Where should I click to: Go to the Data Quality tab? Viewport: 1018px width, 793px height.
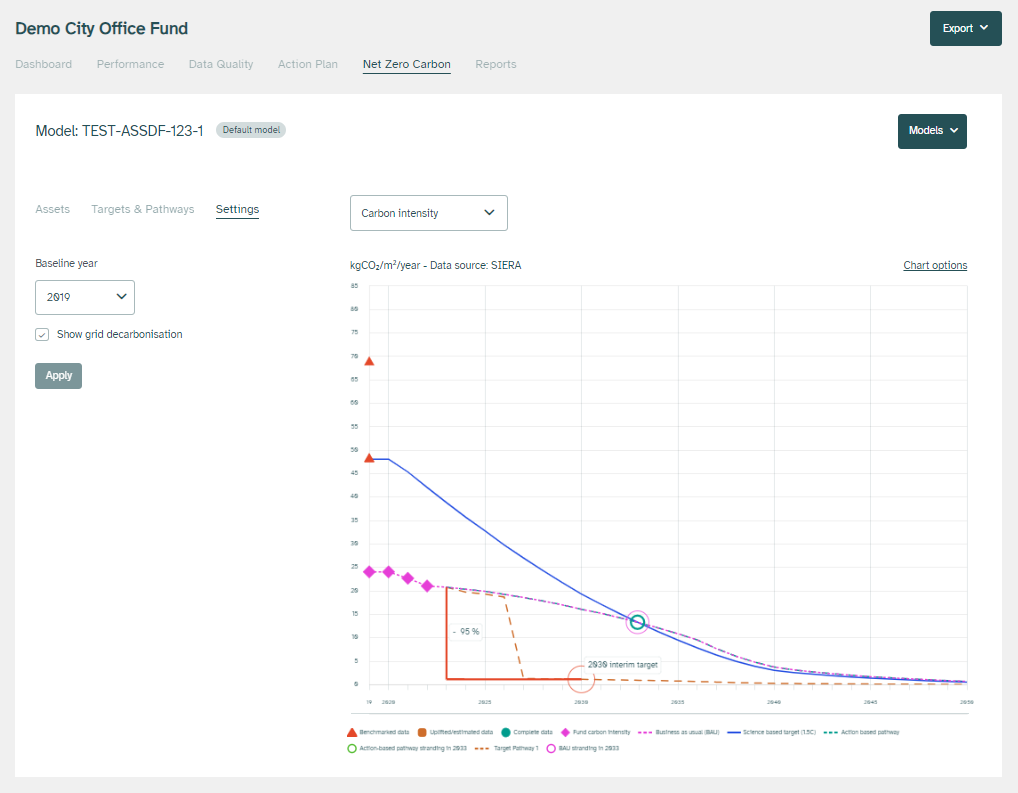click(x=221, y=64)
